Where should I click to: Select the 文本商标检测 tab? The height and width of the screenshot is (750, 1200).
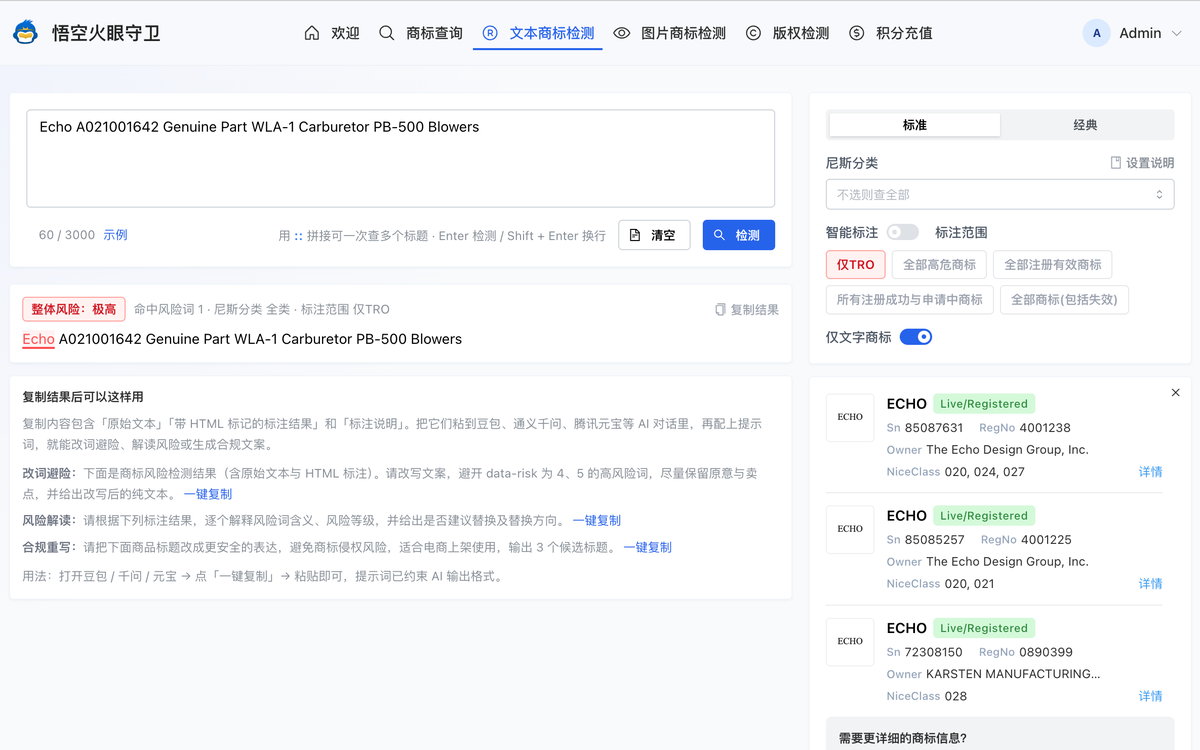[x=538, y=33]
